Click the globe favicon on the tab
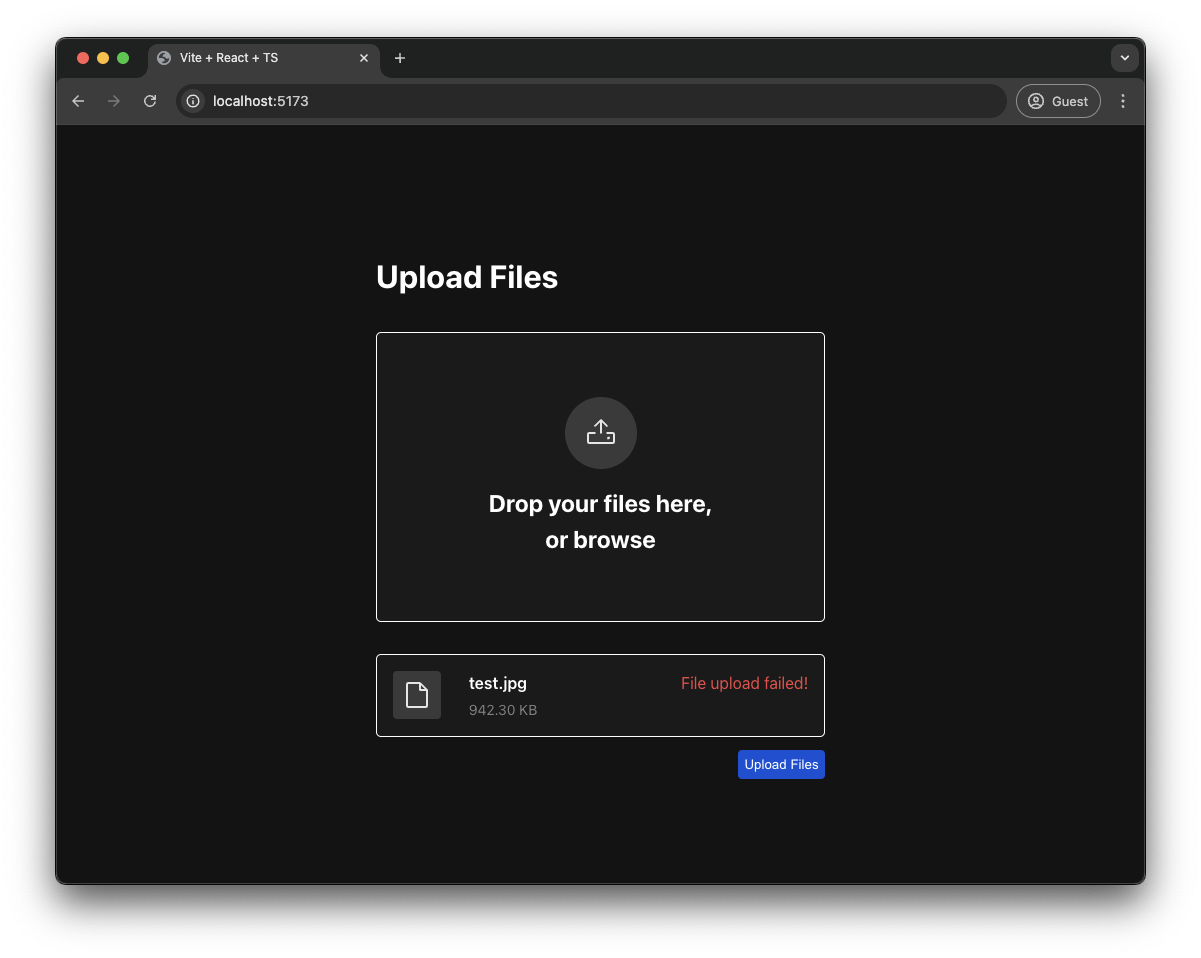This screenshot has width=1201, height=958. [x=164, y=58]
